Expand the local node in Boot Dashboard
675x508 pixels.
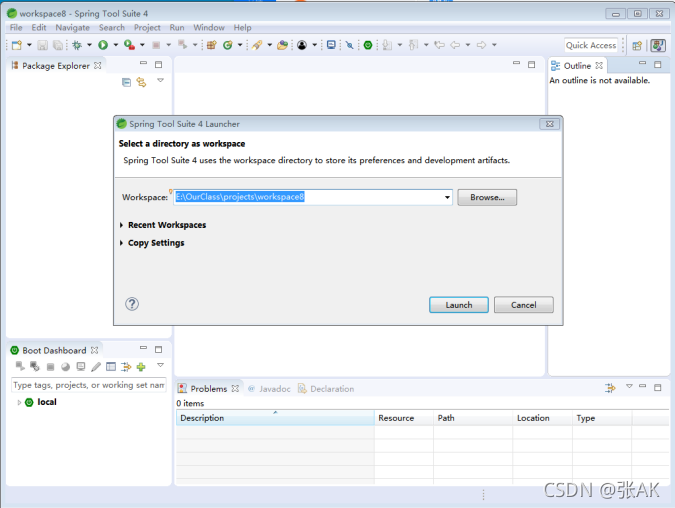point(19,403)
